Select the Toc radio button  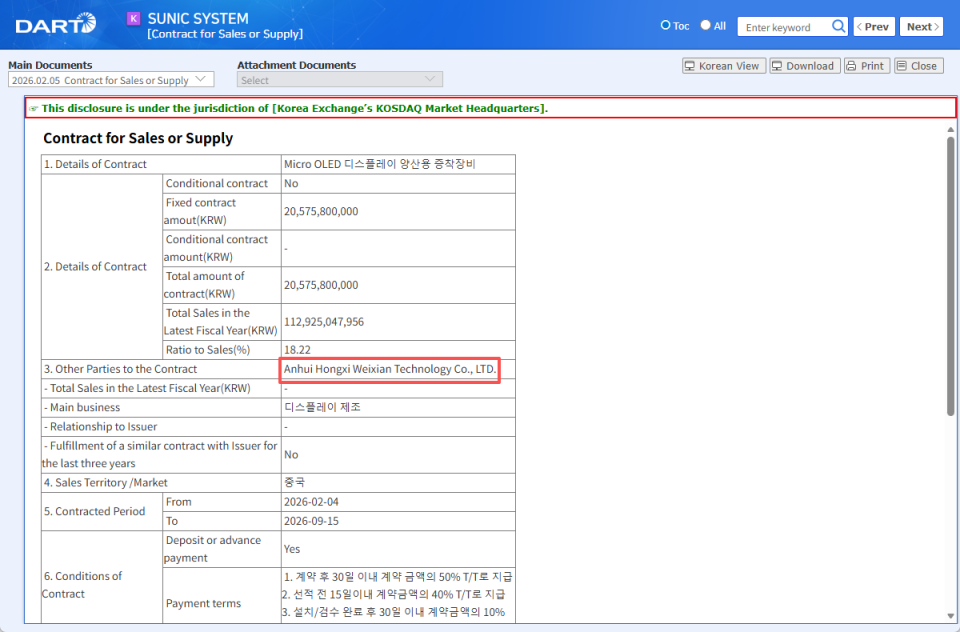click(666, 26)
